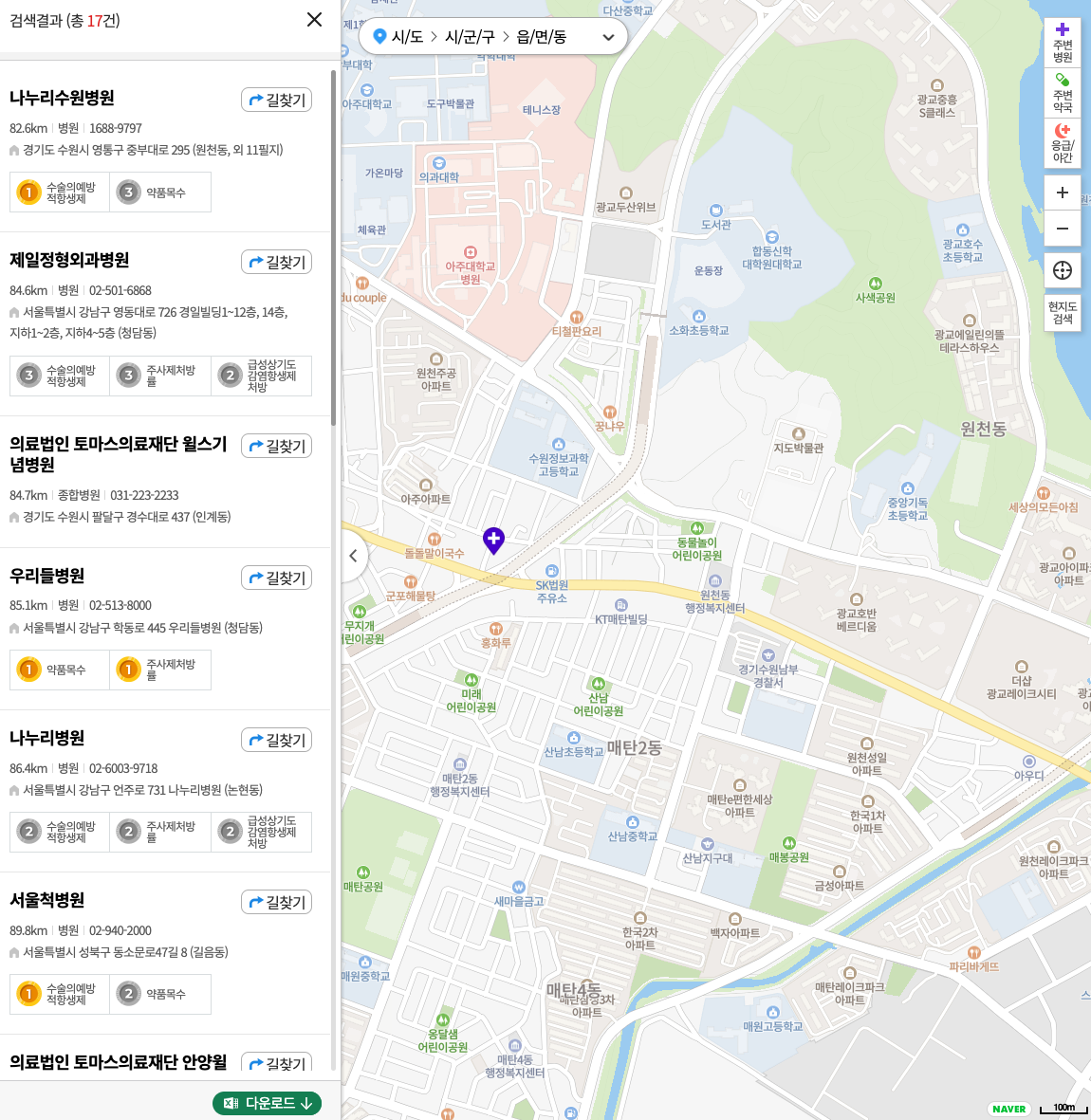The width and height of the screenshot is (1091, 1120).
Task: Open 서울척병원 hospital title
Action: pos(47,900)
